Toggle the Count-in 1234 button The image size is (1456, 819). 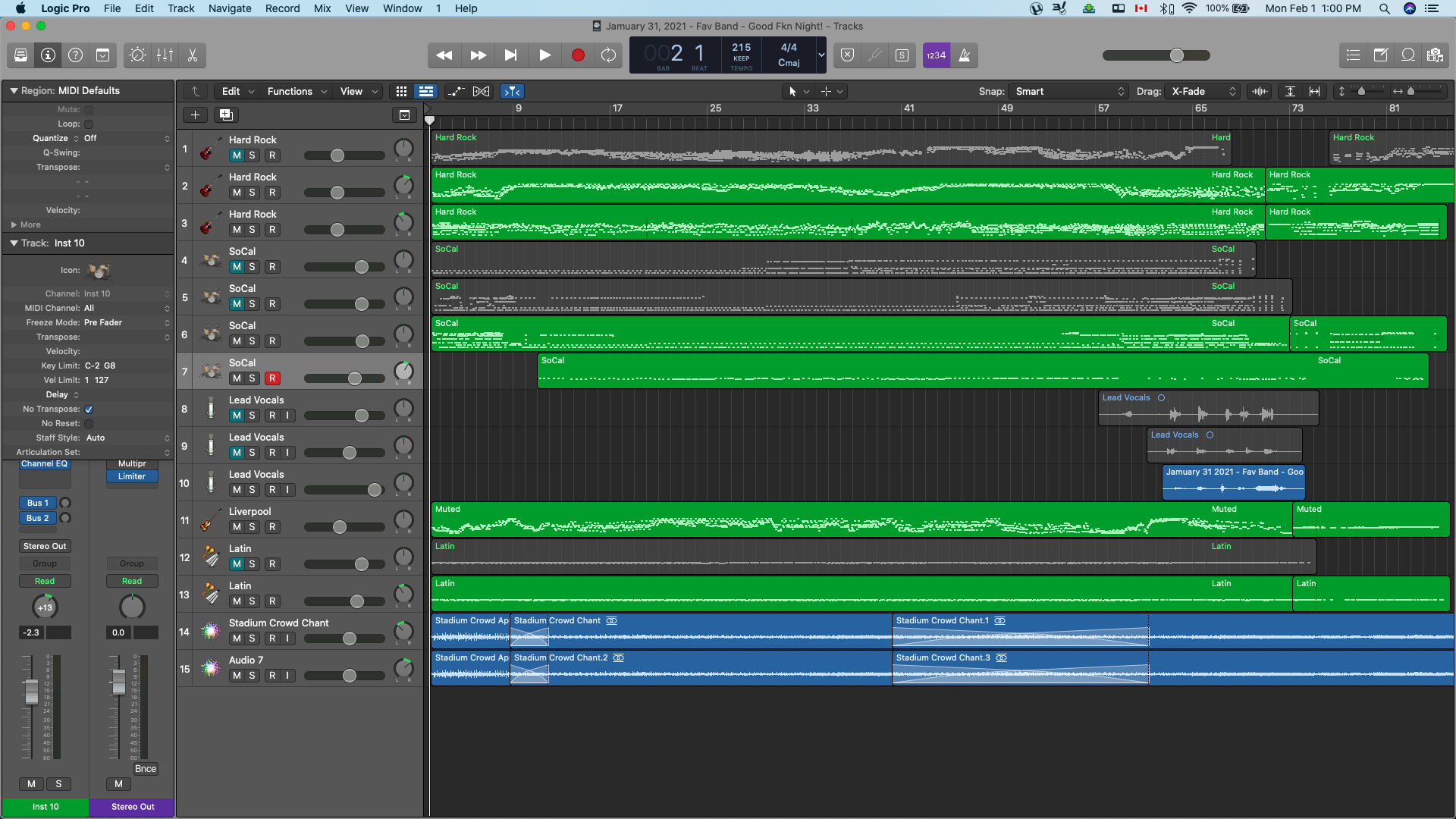point(937,55)
